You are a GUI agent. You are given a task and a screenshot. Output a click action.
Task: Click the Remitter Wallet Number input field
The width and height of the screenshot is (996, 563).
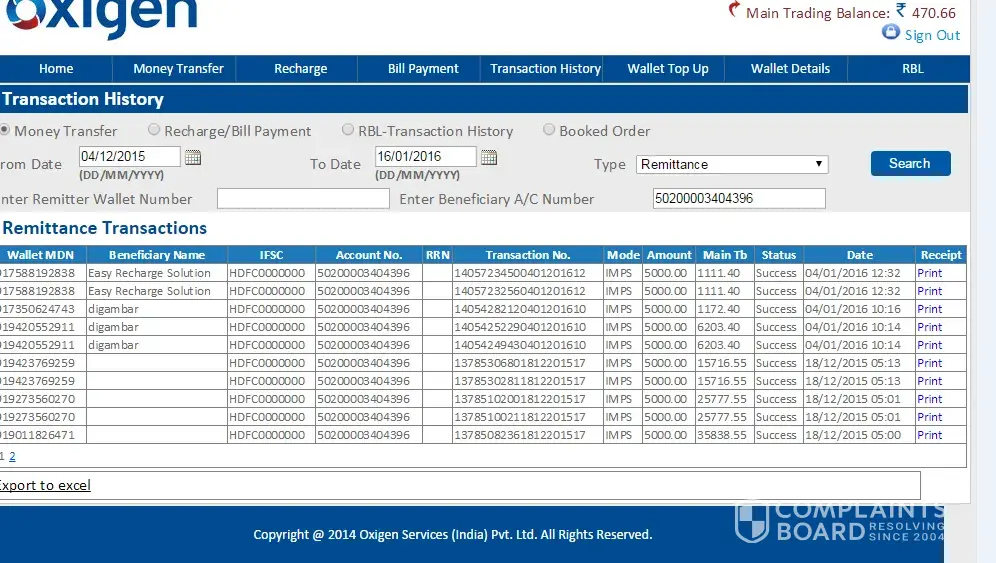click(303, 199)
